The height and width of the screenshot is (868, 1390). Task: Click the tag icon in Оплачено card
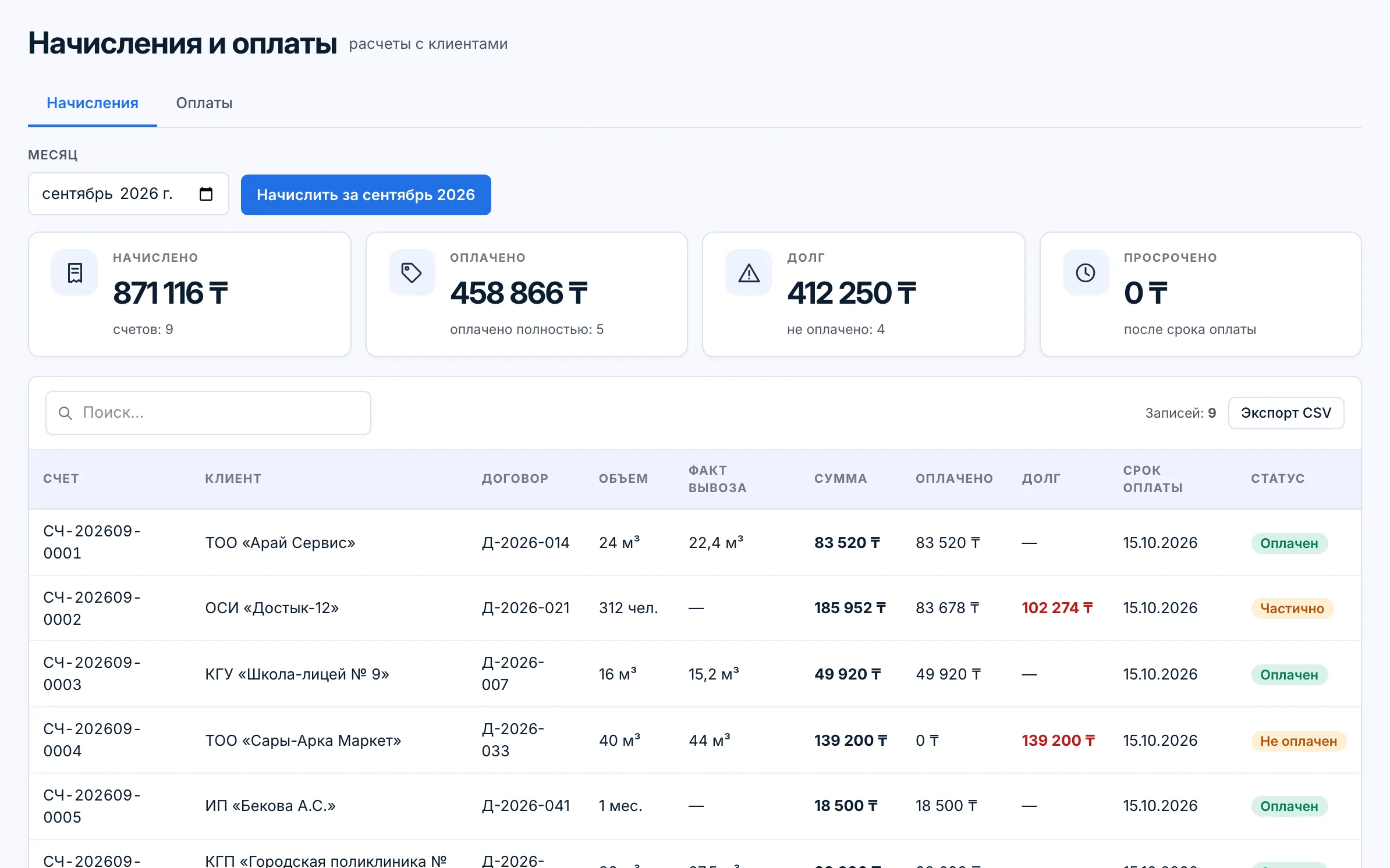[x=412, y=272]
